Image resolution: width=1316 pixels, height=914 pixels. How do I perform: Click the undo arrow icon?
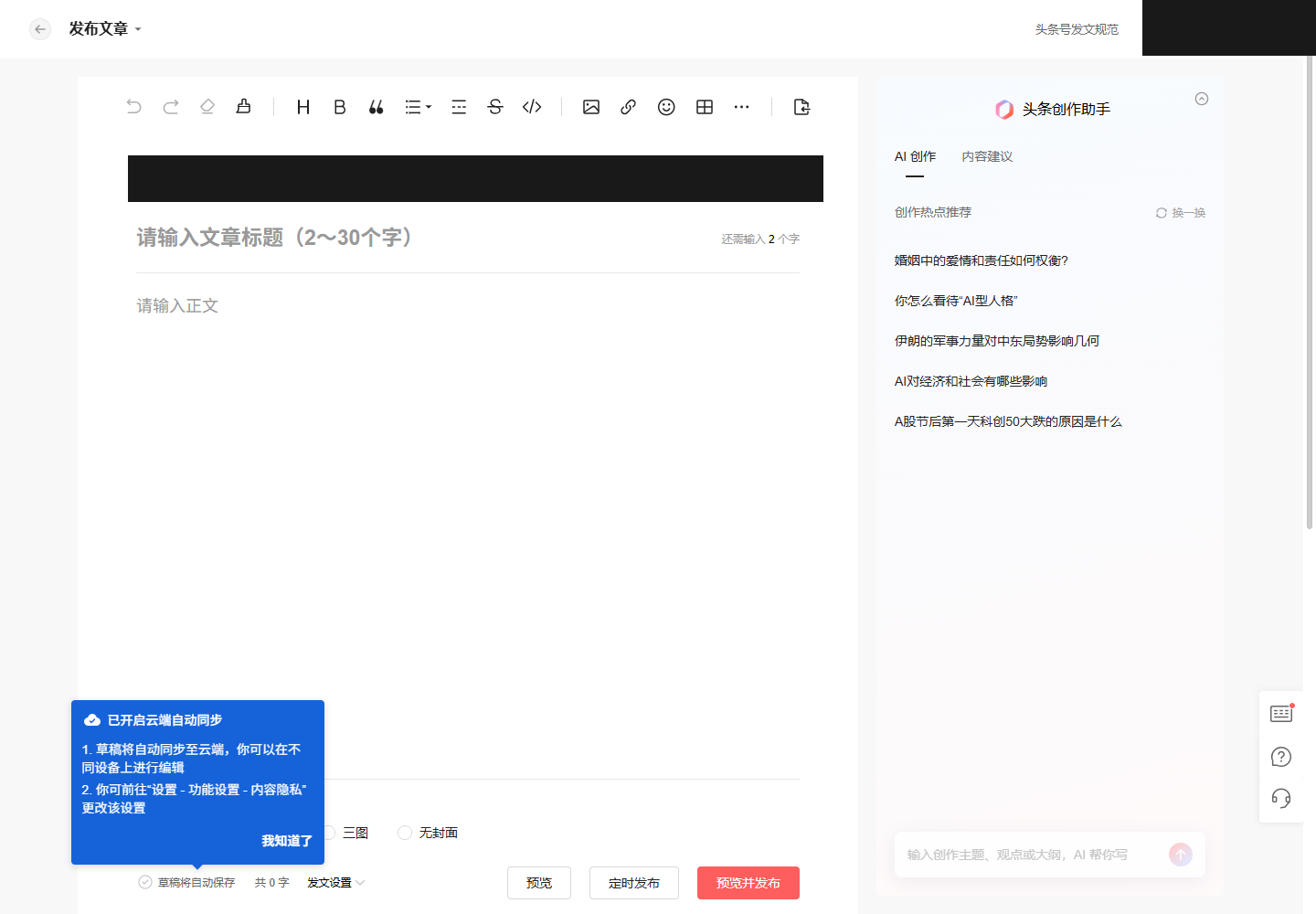tap(134, 107)
